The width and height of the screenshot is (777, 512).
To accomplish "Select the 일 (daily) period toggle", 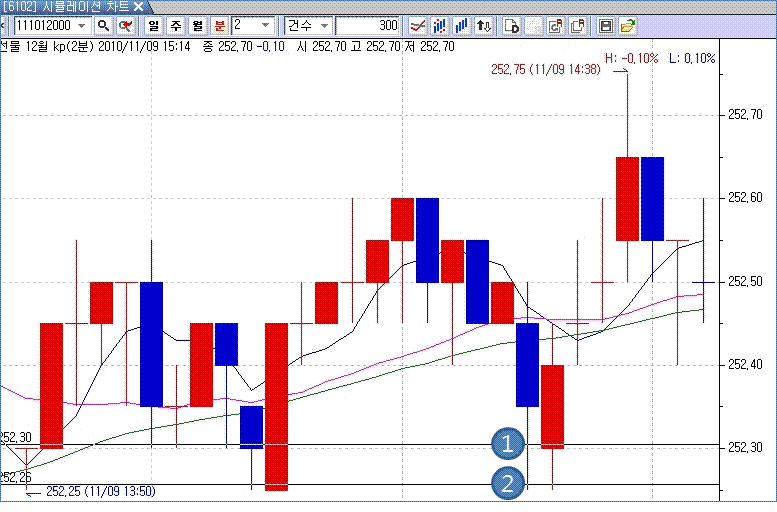I will (x=153, y=25).
